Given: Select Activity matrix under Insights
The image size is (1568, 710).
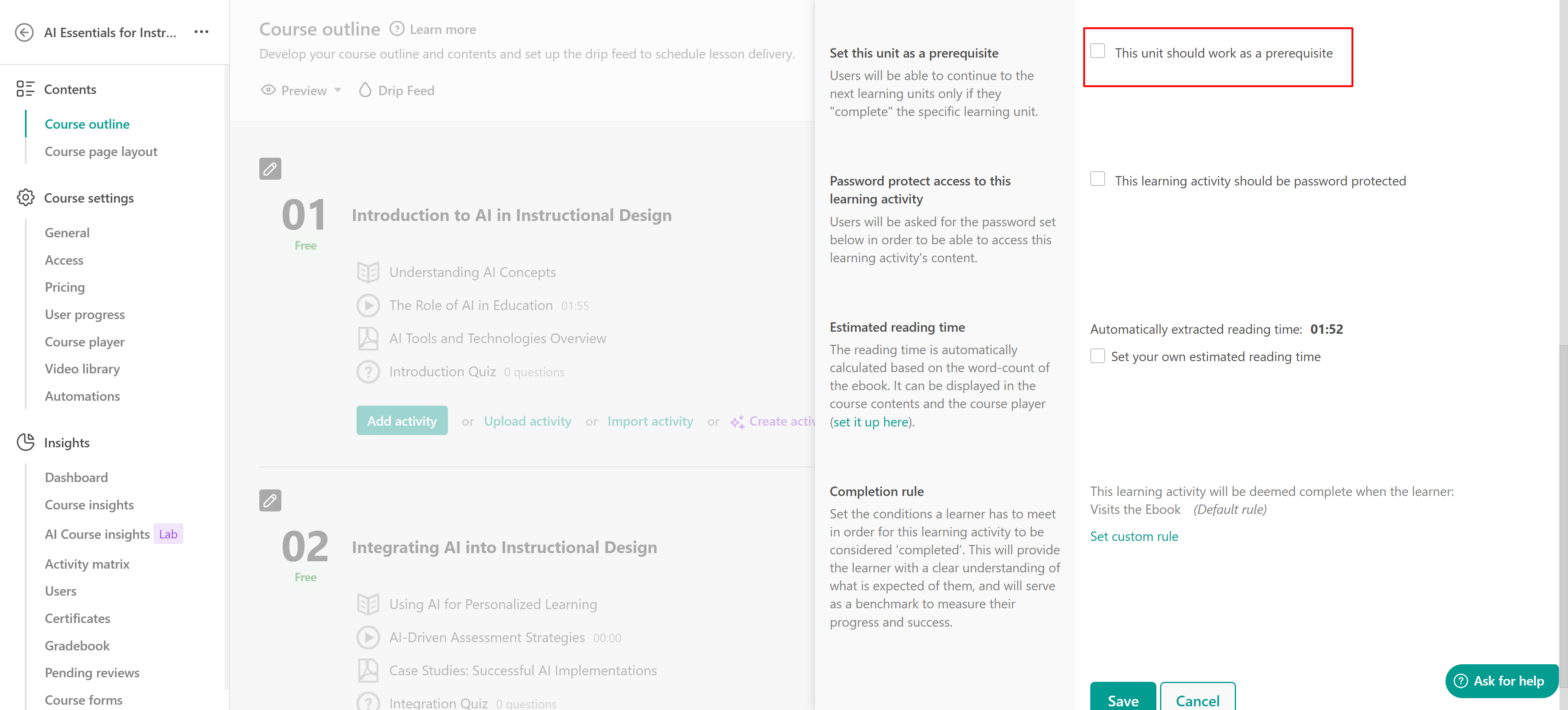Looking at the screenshot, I should pyautogui.click(x=87, y=564).
